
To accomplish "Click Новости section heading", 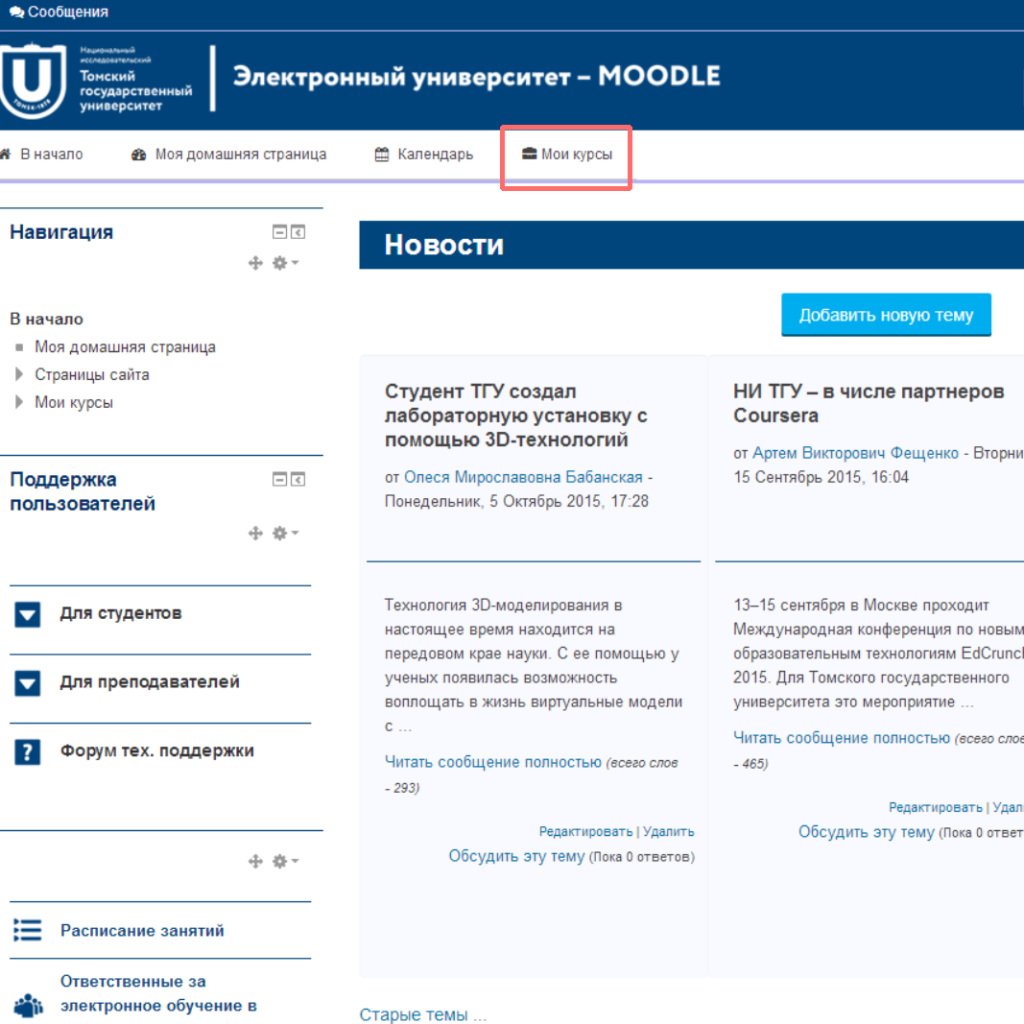I will pyautogui.click(x=444, y=245).
